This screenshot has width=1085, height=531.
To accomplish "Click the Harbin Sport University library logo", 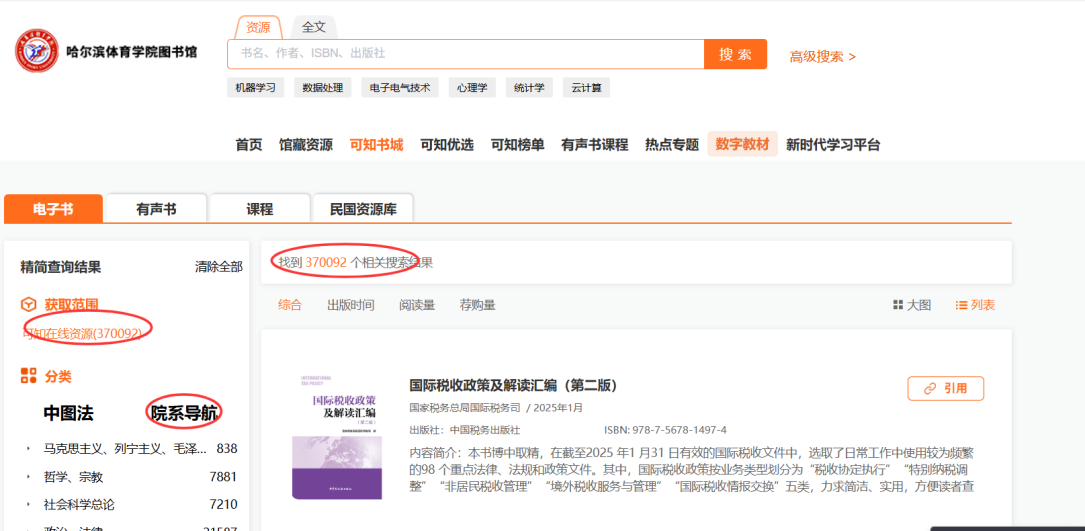I will [x=37, y=51].
